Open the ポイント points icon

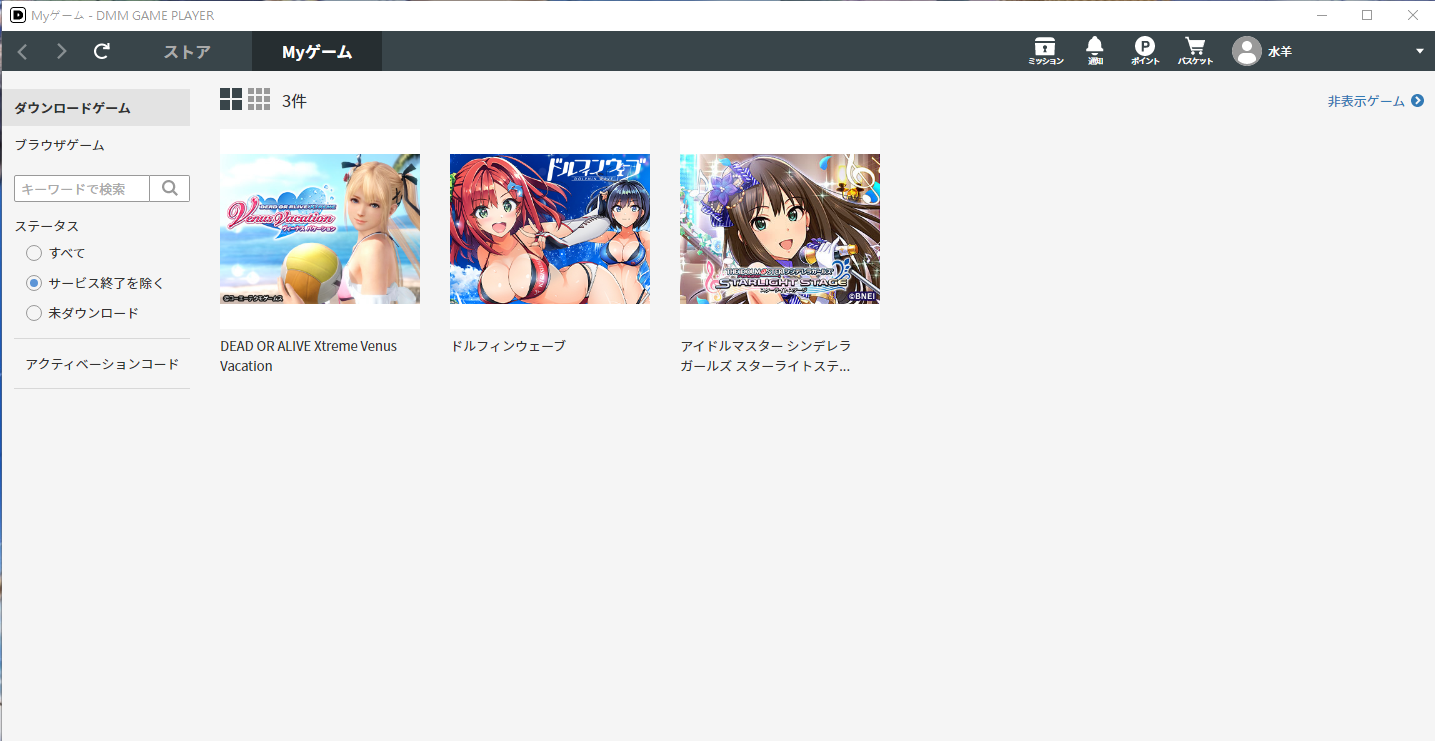point(1145,51)
